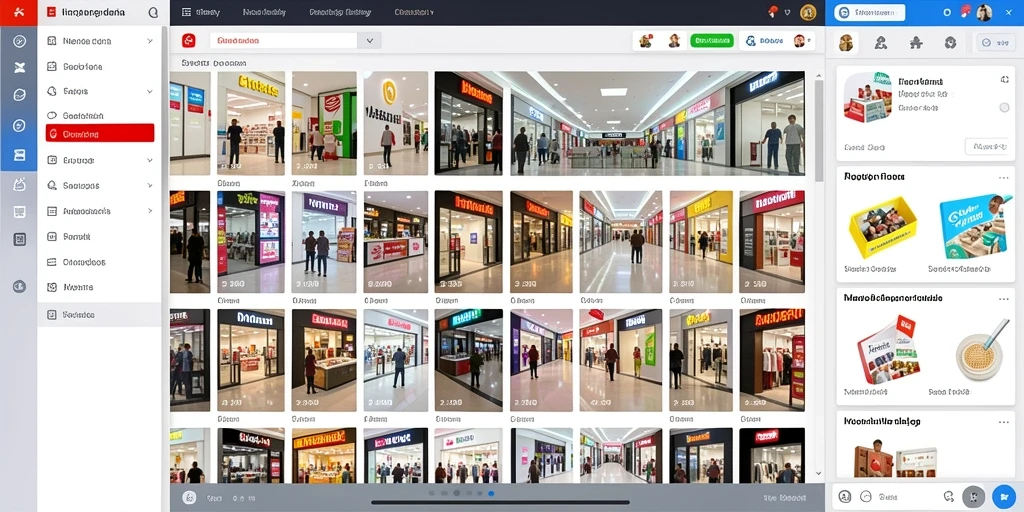Expand the first sidebar row using its chevron
The width and height of the screenshot is (1024, 512).
coord(150,41)
